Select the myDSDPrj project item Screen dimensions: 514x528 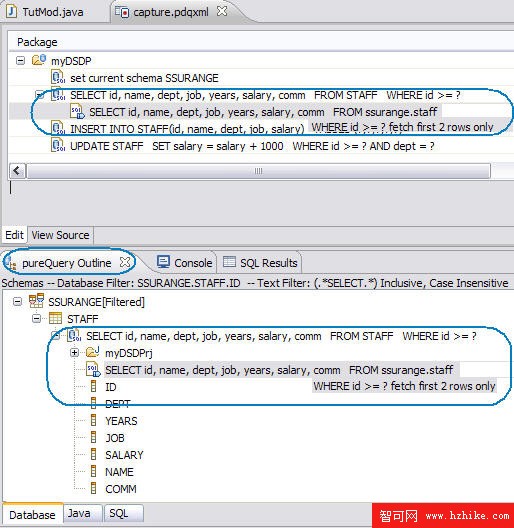coord(129,353)
